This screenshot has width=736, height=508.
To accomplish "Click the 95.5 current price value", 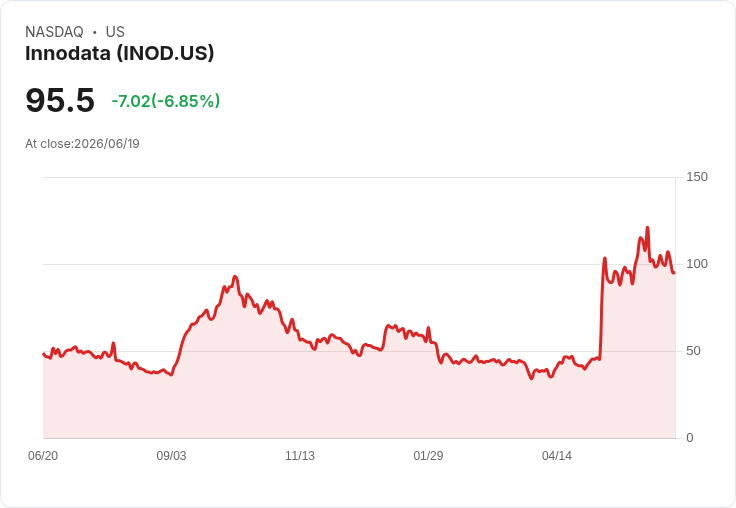I will [60, 100].
